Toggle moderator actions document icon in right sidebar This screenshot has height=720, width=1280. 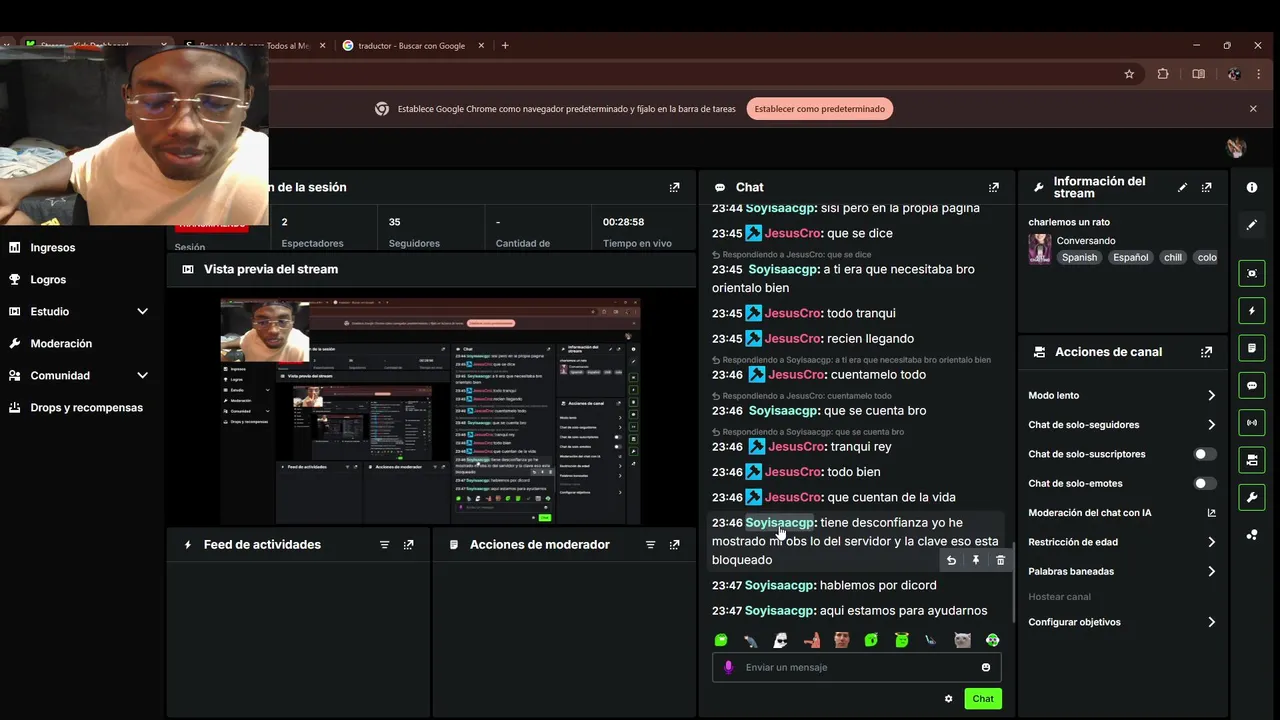1252,348
